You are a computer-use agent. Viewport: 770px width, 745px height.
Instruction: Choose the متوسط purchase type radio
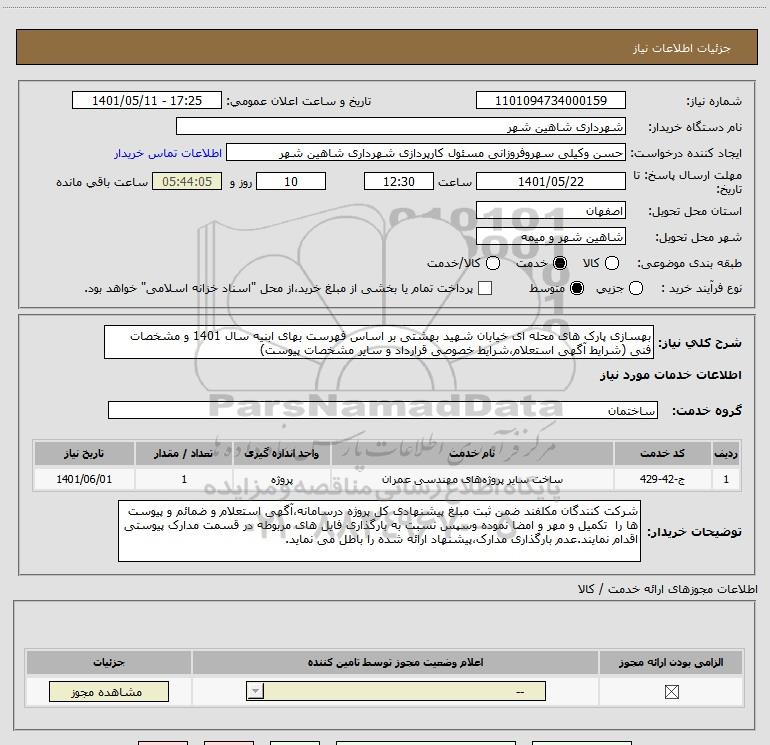click(x=577, y=288)
